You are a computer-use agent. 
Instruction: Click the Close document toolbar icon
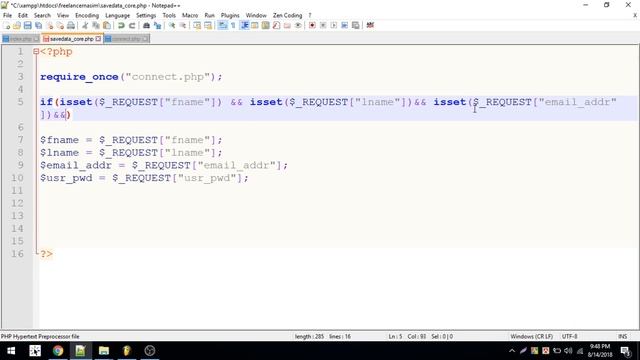click(x=49, y=25)
